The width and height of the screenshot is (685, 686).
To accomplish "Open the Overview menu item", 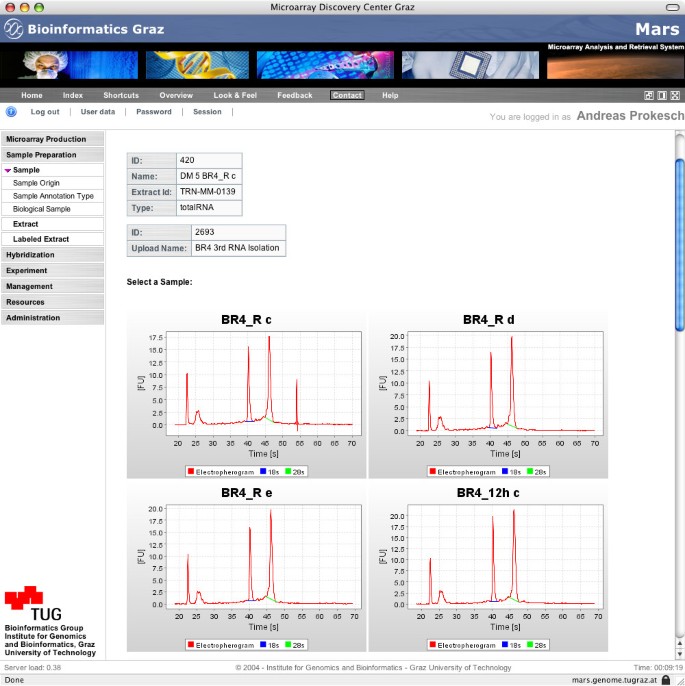I will tap(176, 95).
